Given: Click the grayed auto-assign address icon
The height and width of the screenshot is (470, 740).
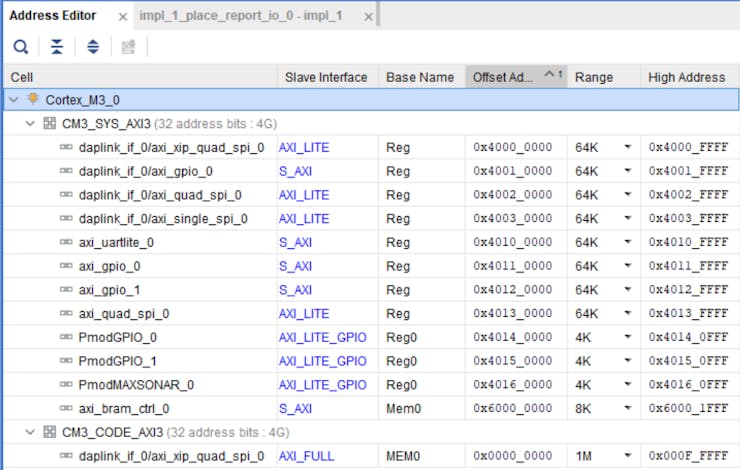Looking at the screenshot, I should (128, 47).
